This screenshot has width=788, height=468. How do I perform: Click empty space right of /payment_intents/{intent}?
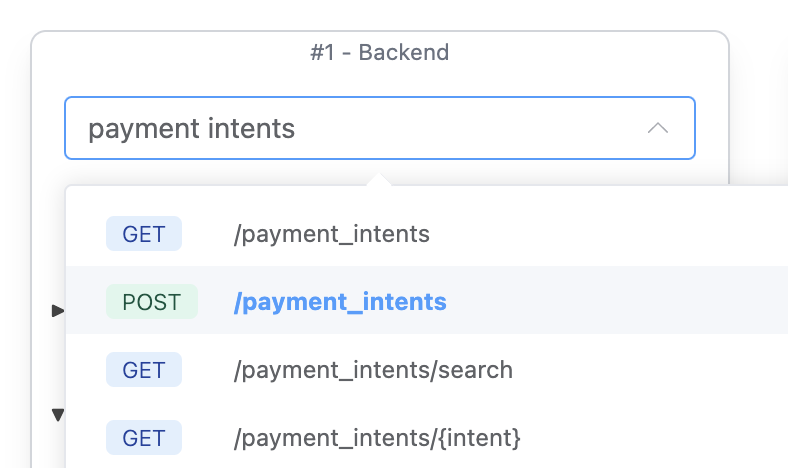coord(650,438)
